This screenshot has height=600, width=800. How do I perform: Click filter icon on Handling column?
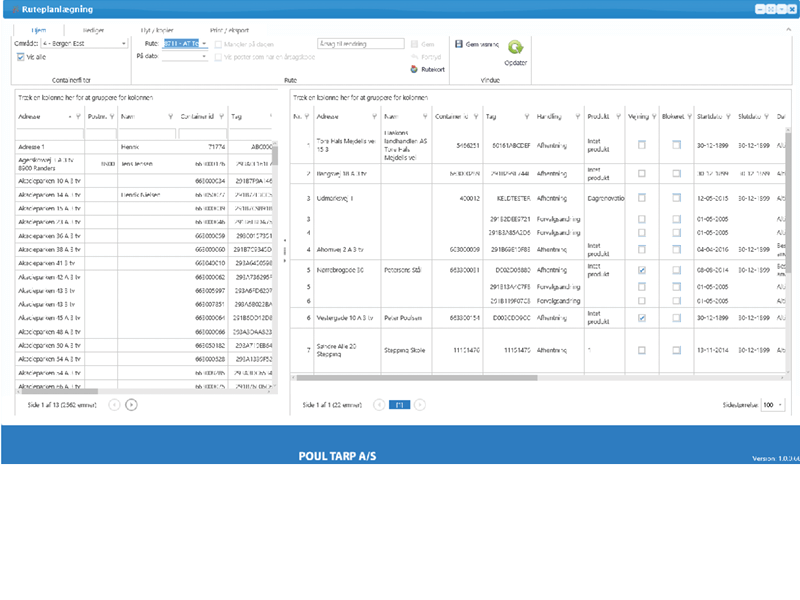pyautogui.click(x=576, y=117)
